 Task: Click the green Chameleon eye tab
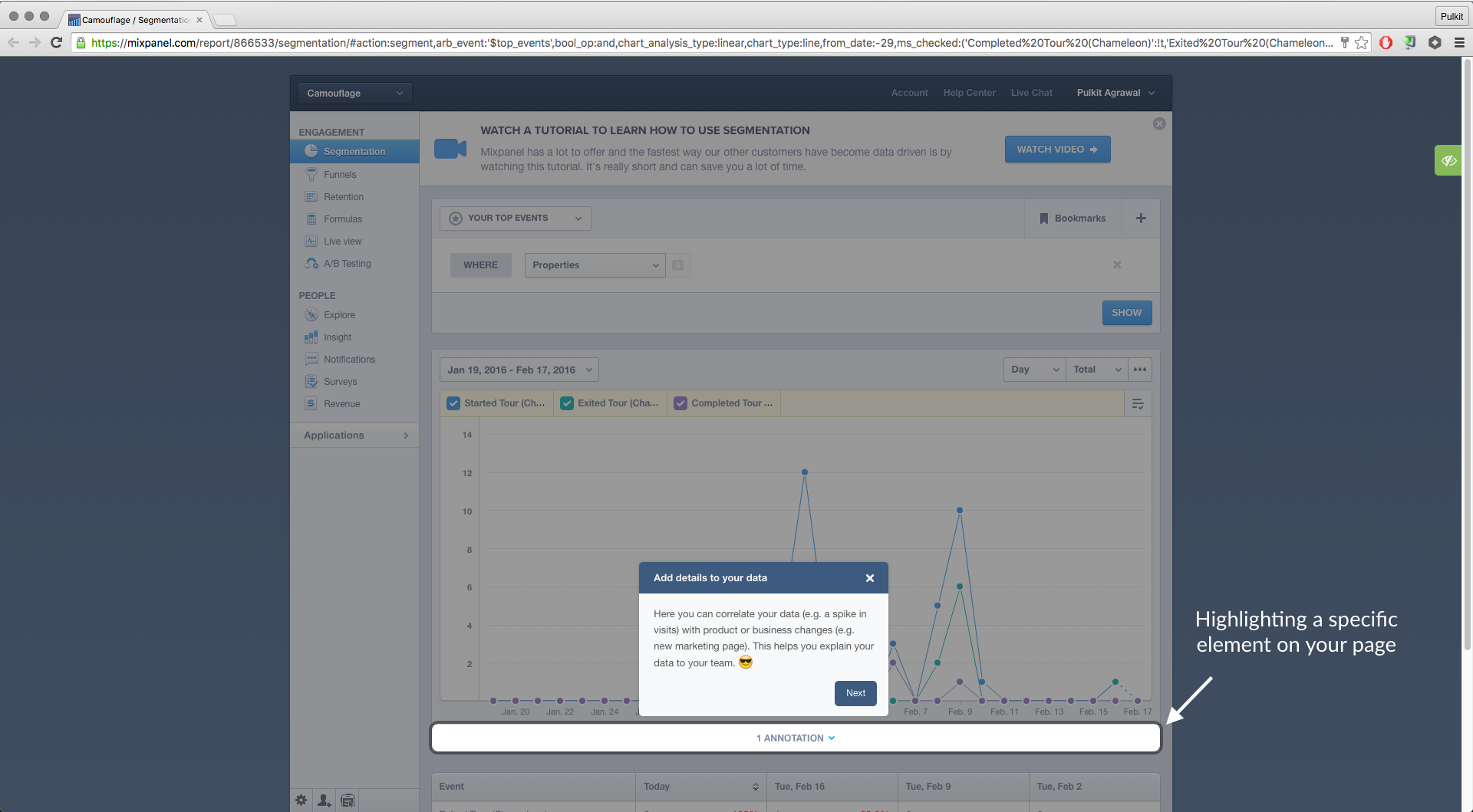(x=1448, y=160)
